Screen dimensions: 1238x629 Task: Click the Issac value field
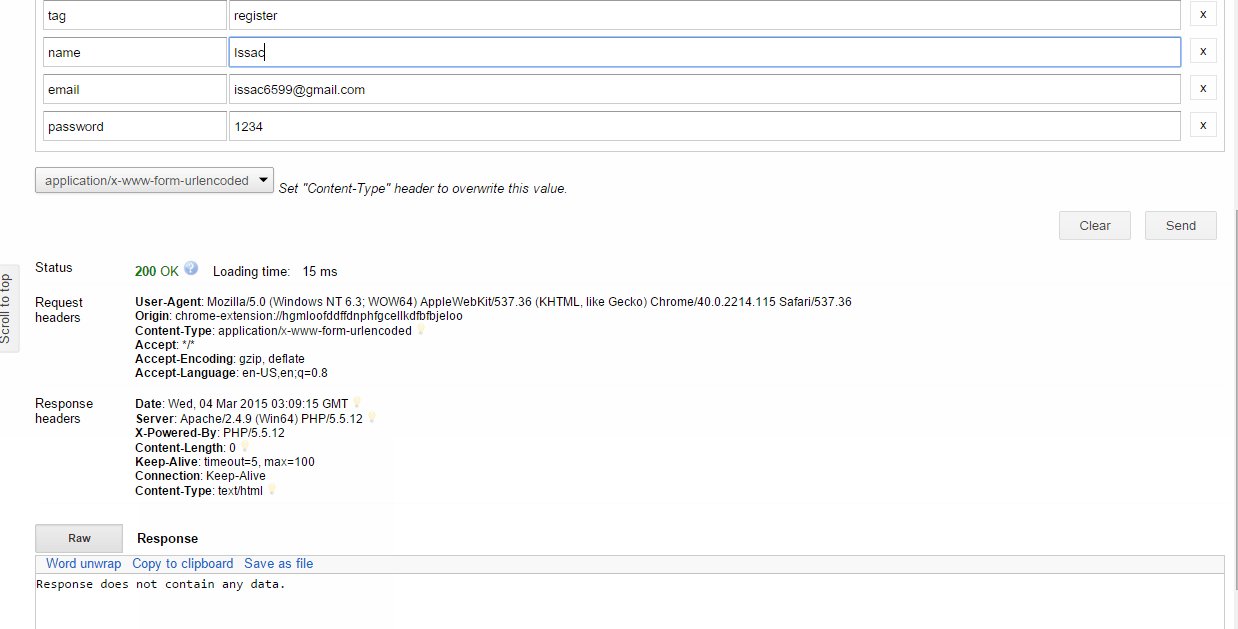(x=705, y=52)
